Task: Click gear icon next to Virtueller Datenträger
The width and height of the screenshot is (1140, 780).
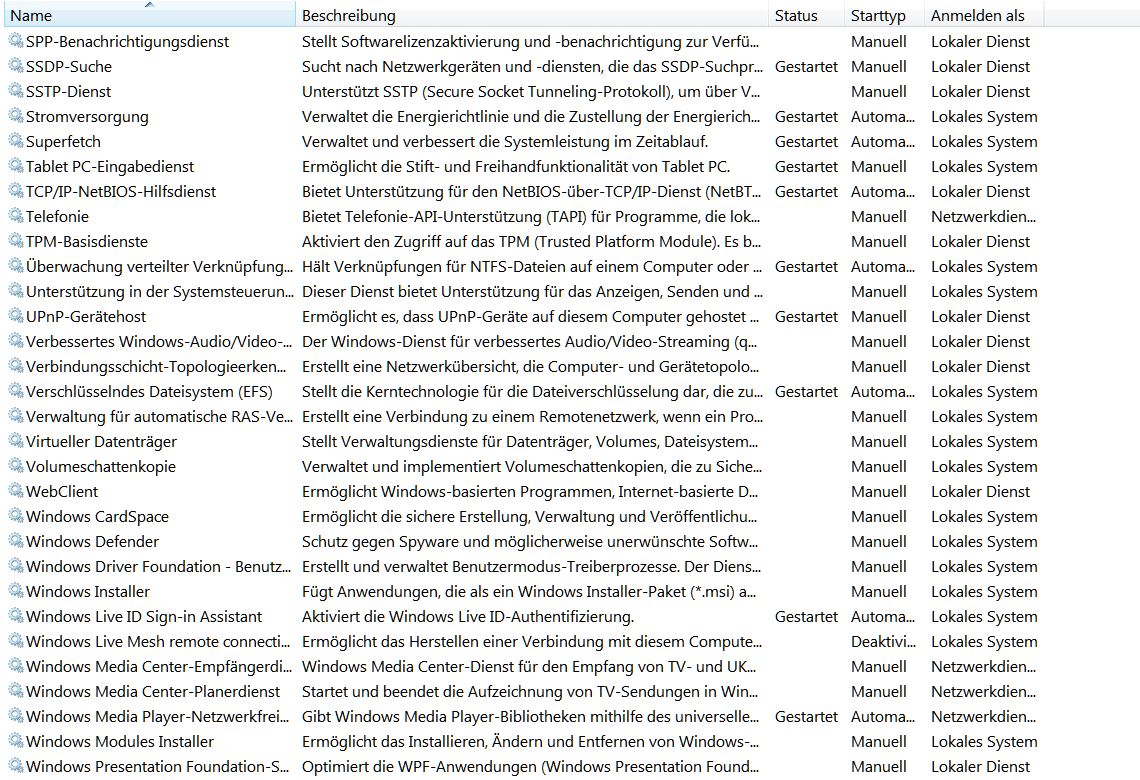Action: coord(15,441)
